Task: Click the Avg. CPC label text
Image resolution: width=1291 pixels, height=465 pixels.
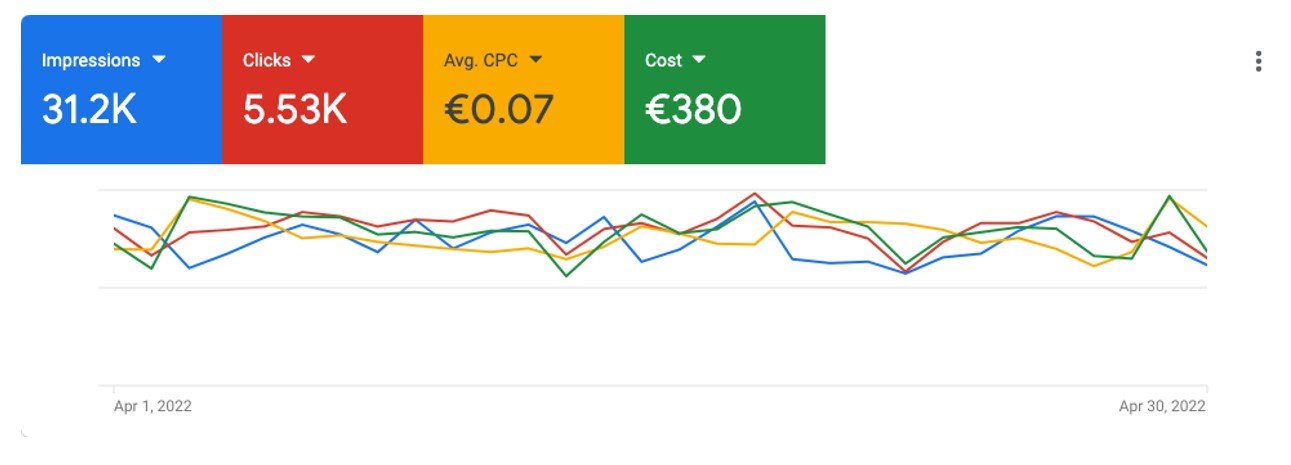Action: 481,60
